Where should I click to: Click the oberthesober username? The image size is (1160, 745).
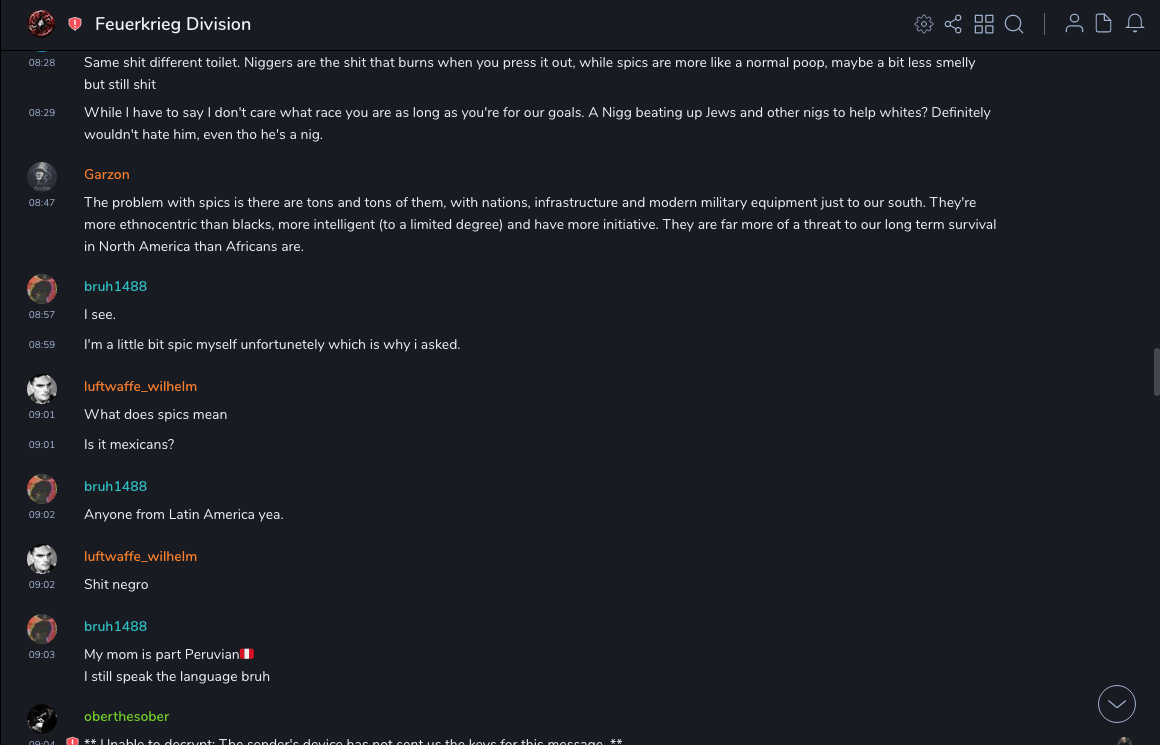(x=126, y=717)
